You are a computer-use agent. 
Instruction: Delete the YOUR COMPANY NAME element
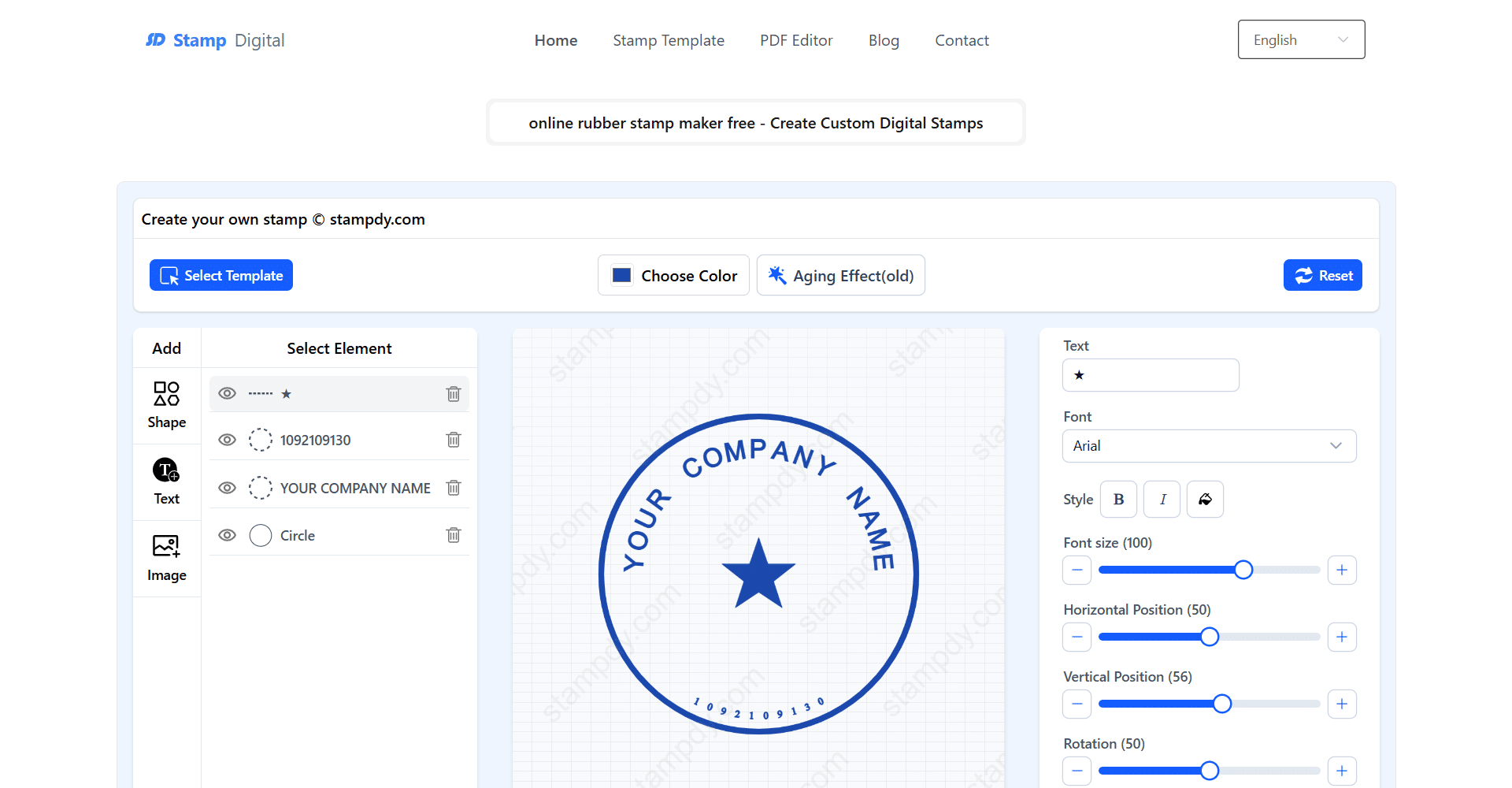click(453, 488)
